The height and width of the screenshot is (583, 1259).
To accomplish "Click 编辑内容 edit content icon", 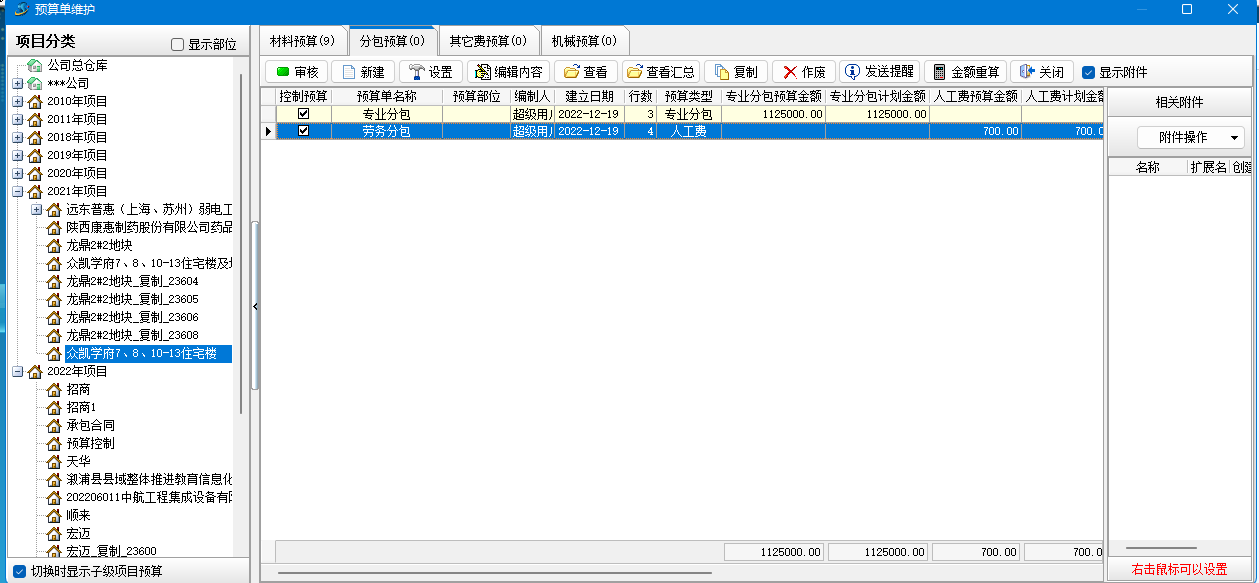I will click(483, 72).
